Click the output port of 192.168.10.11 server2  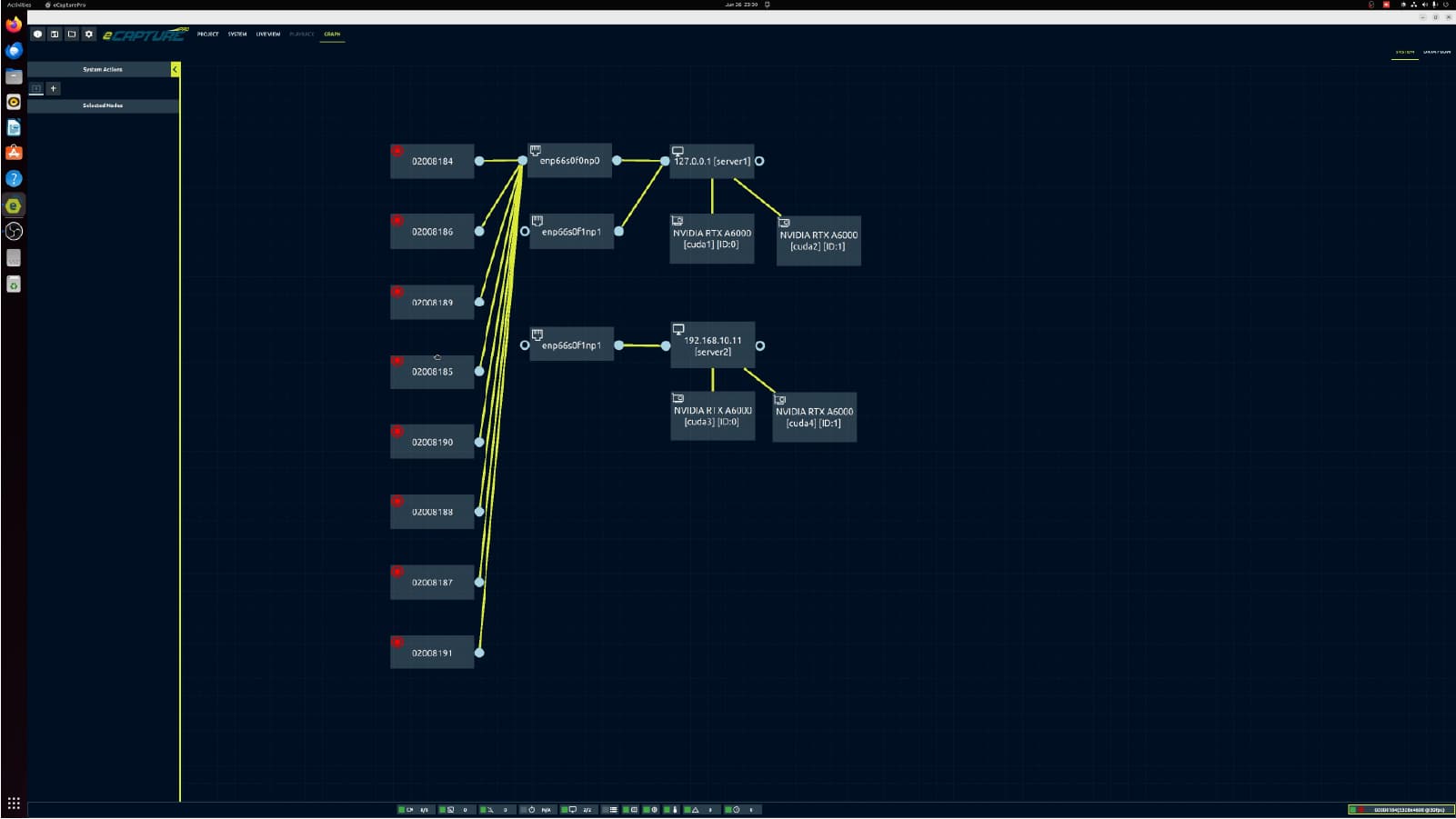click(760, 346)
